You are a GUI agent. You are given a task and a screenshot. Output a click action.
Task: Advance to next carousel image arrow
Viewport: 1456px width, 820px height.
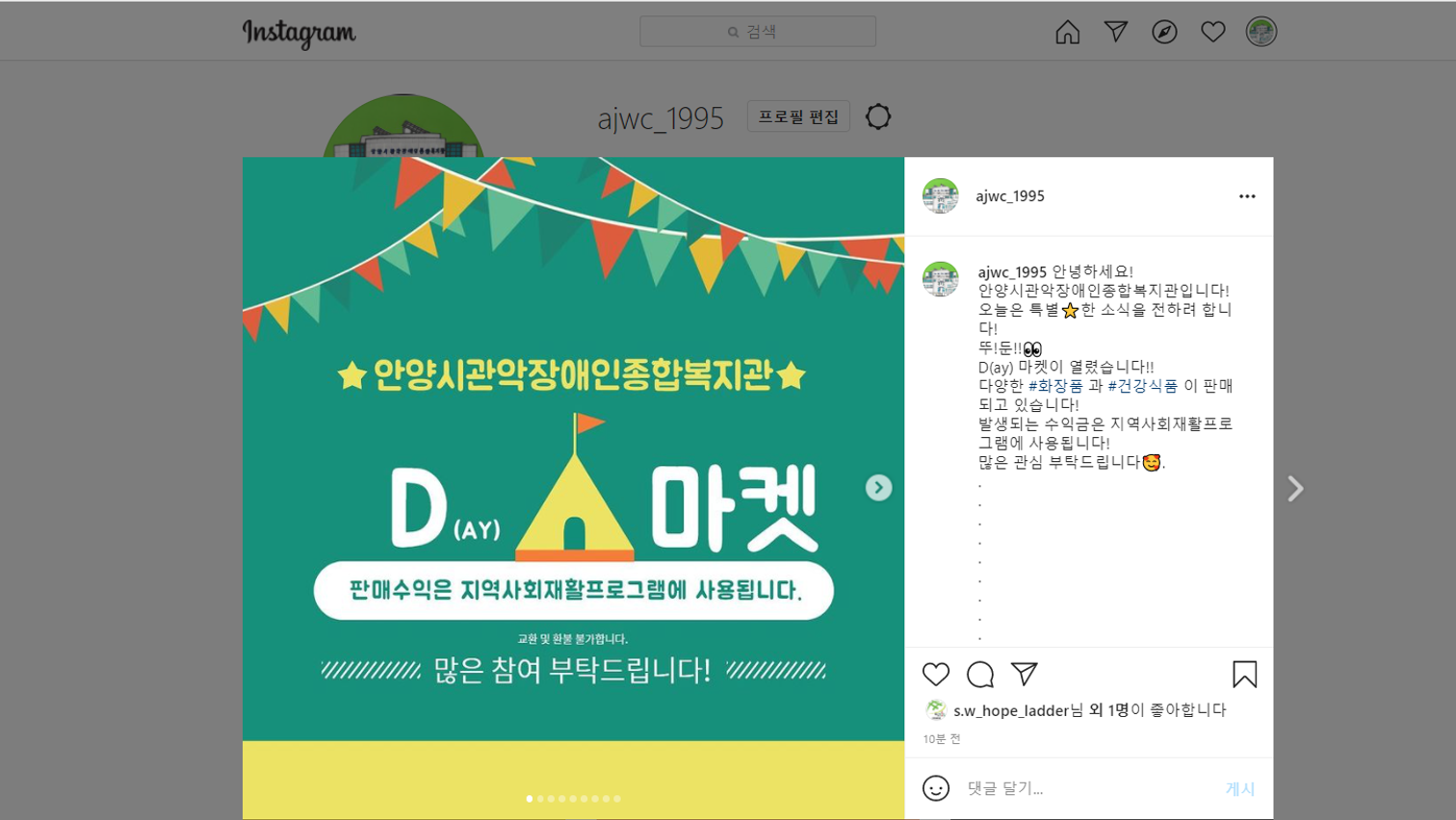878,488
